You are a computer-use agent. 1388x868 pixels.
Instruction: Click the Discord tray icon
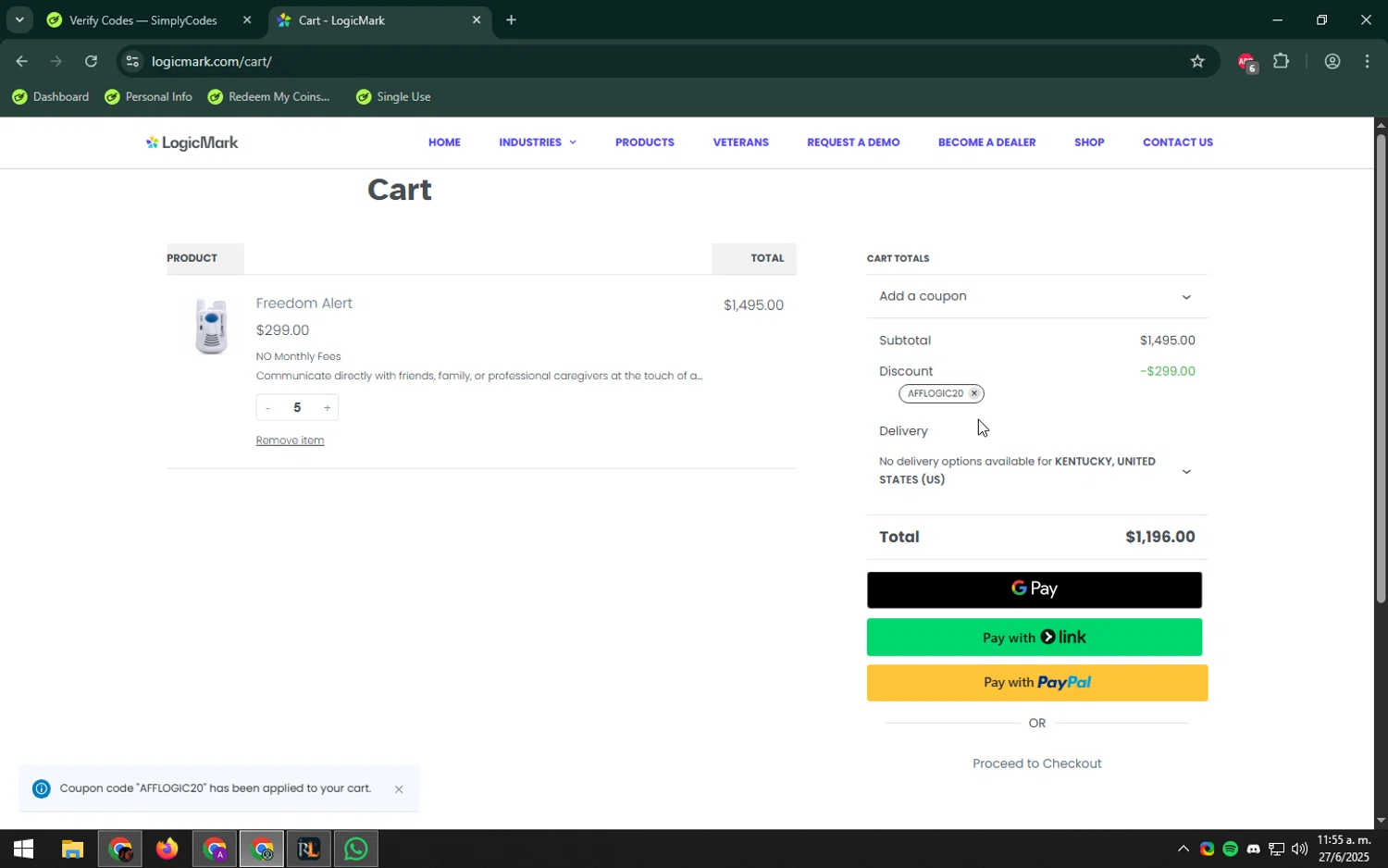(1253, 849)
